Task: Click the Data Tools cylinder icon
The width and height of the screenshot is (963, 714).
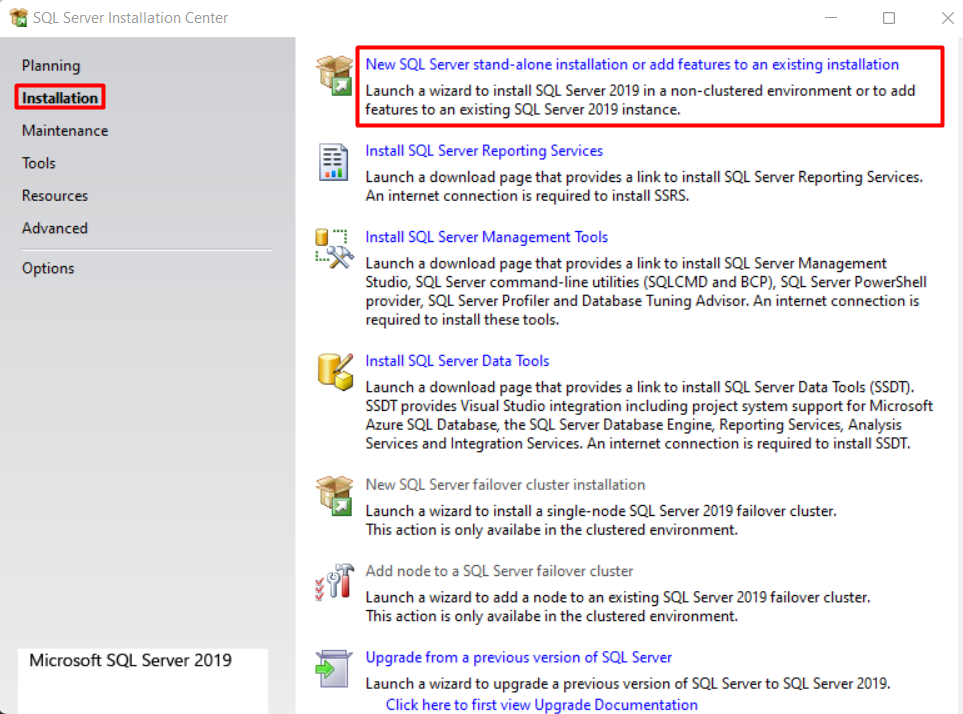Action: pos(335,371)
